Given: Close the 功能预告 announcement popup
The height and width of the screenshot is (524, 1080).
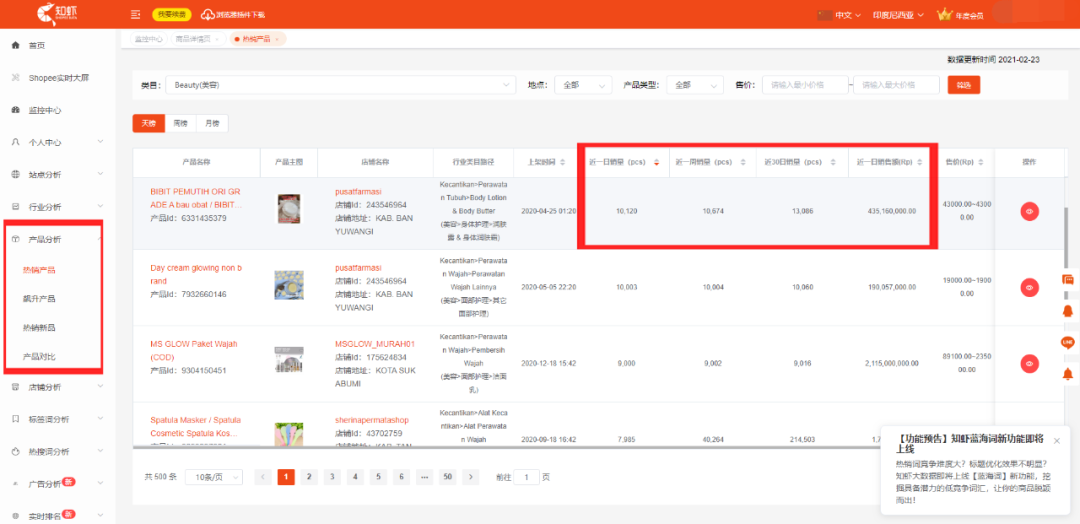Looking at the screenshot, I should (1057, 441).
